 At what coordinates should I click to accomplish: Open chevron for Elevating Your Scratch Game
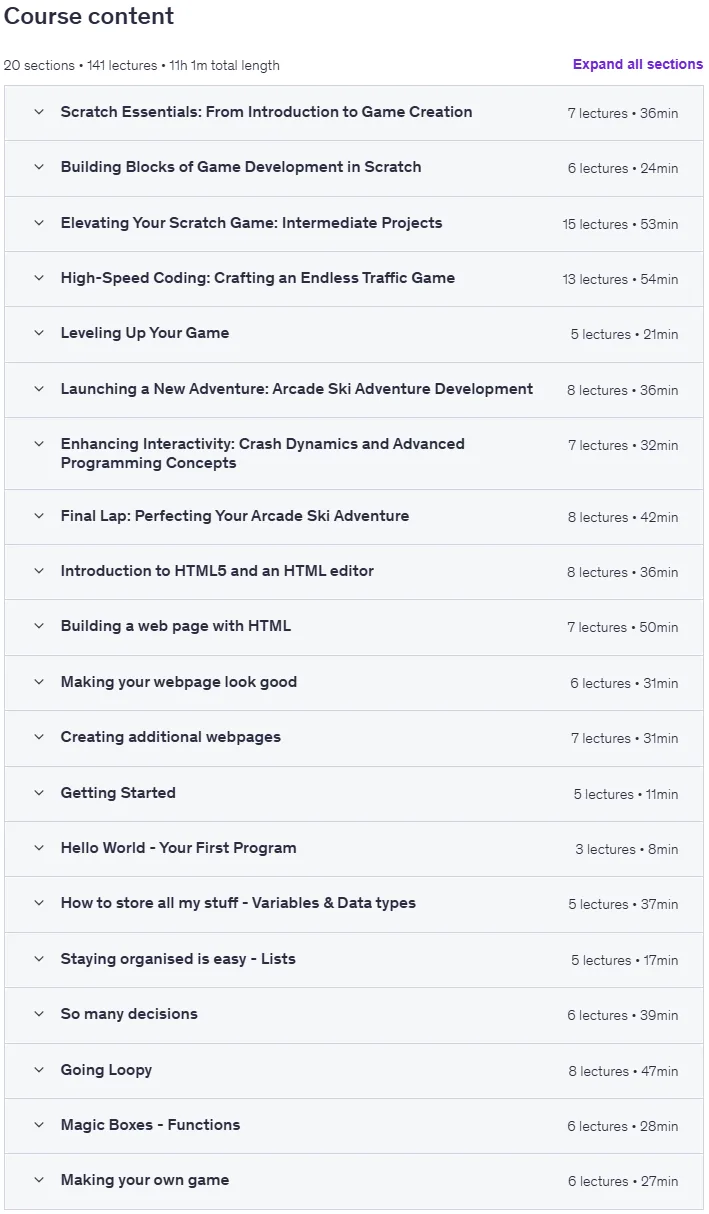pos(39,223)
